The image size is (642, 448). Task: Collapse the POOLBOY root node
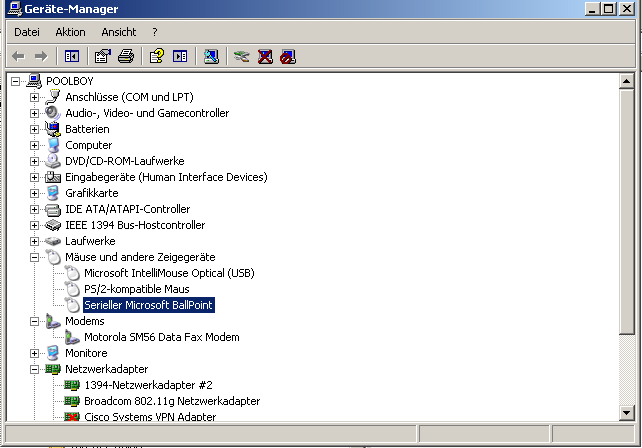coord(16,81)
